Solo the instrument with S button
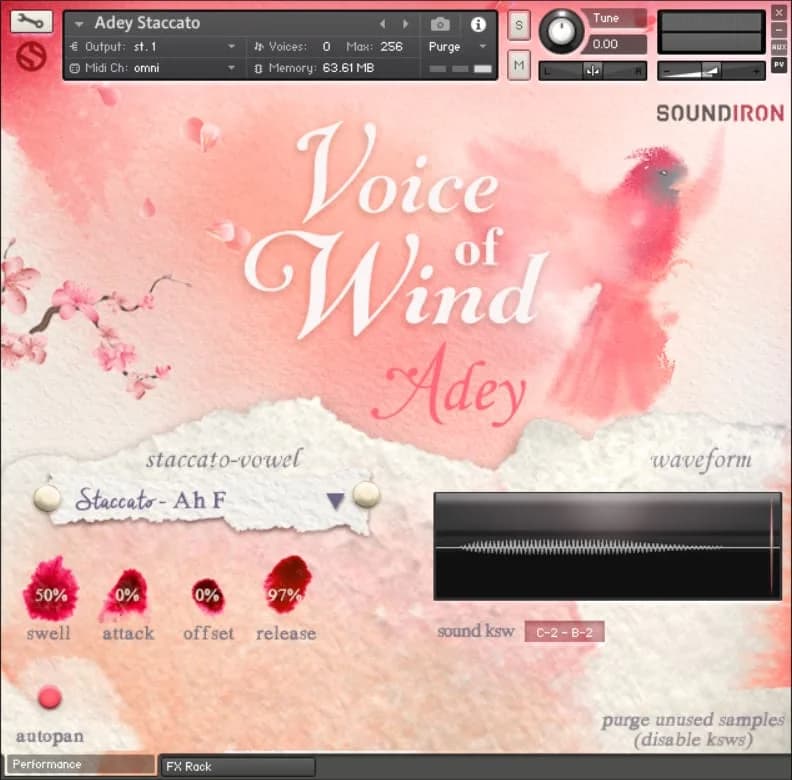Image resolution: width=792 pixels, height=780 pixels. point(518,24)
